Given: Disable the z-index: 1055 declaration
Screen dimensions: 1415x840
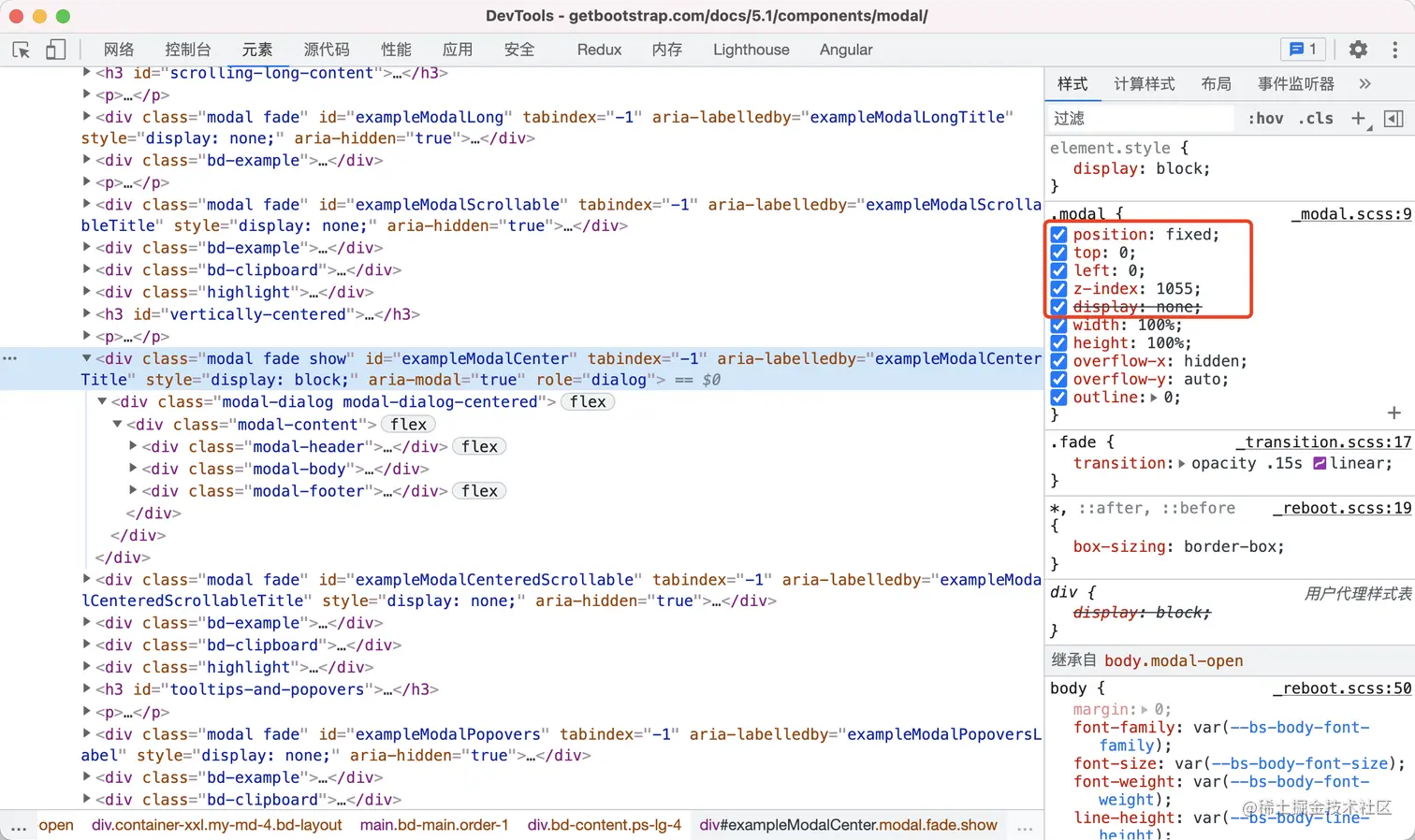Looking at the screenshot, I should (x=1058, y=289).
